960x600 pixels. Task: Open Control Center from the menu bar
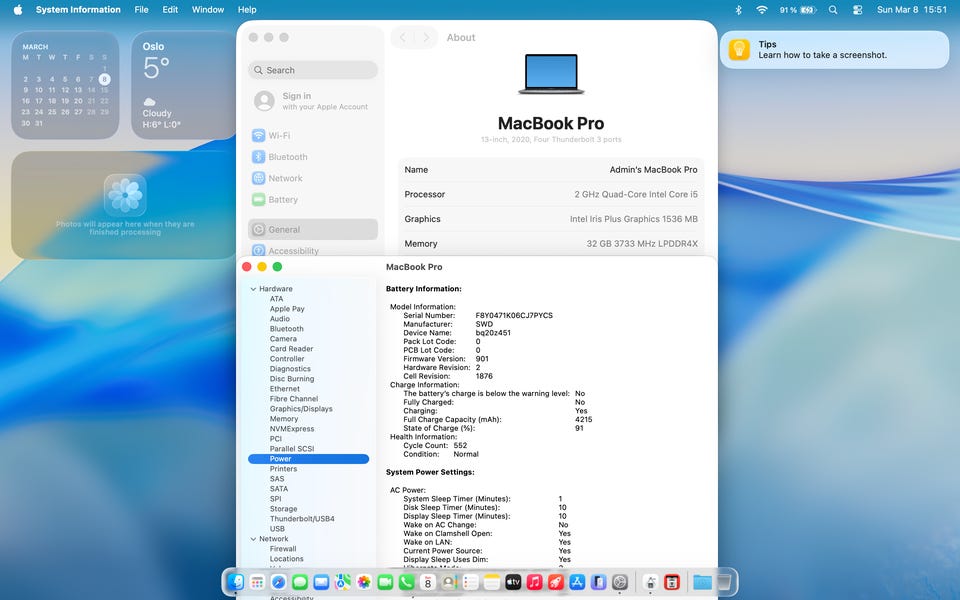(857, 10)
